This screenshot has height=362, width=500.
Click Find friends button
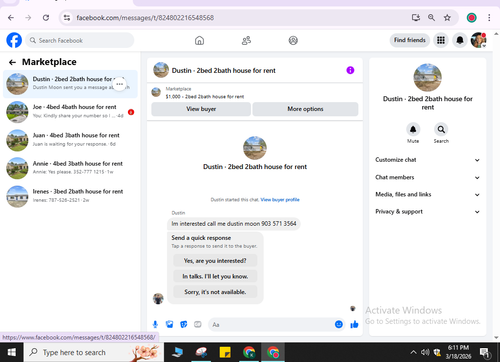tap(410, 40)
